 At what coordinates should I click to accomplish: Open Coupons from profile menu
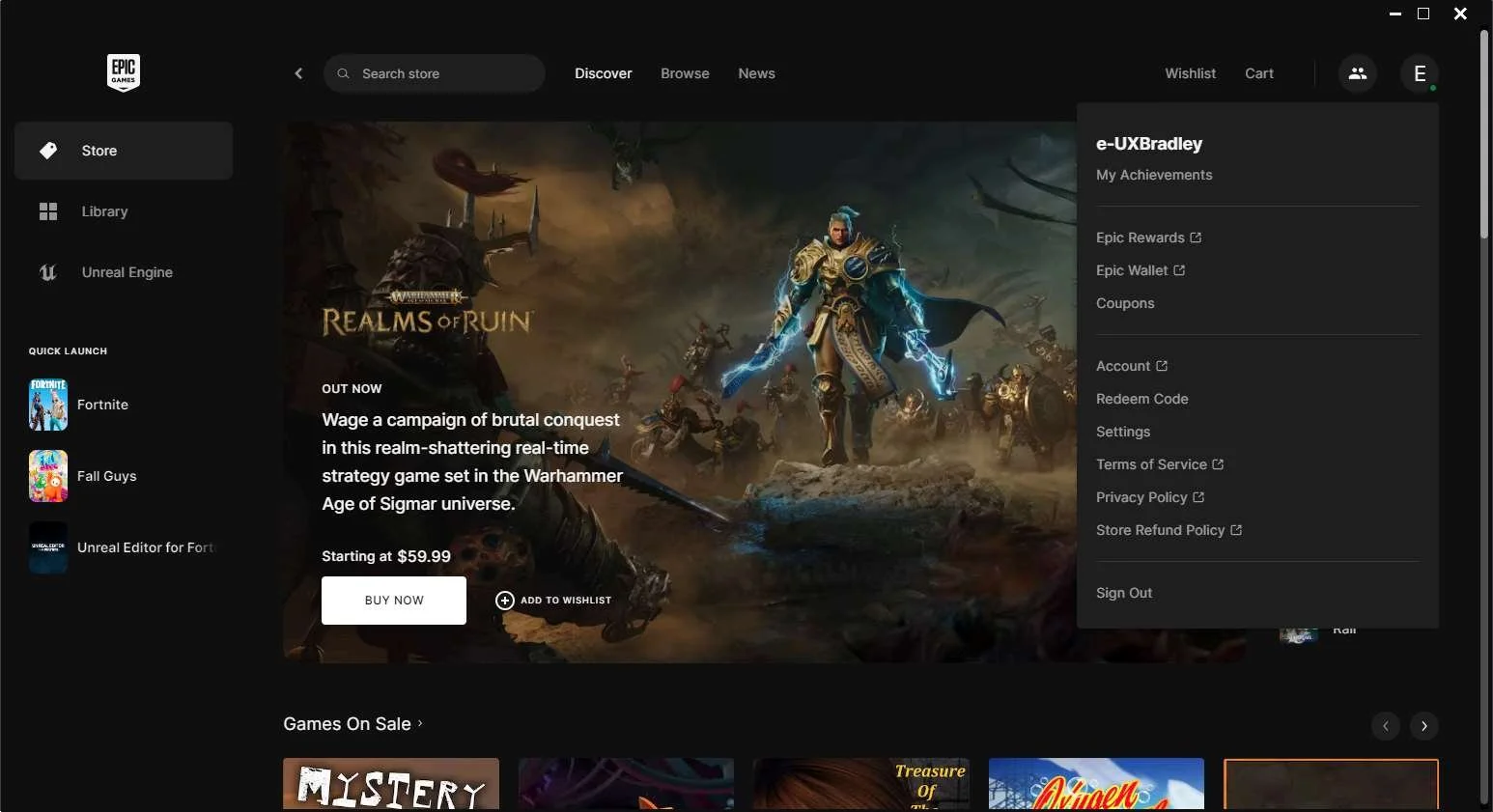[1125, 303]
